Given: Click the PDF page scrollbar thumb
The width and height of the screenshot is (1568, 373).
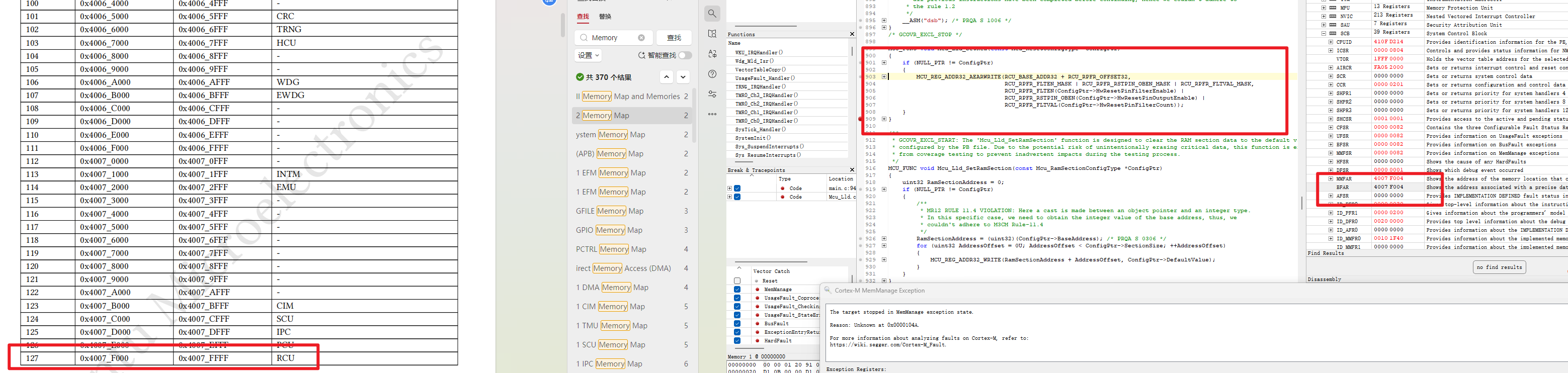Looking at the screenshot, I should (x=563, y=26).
